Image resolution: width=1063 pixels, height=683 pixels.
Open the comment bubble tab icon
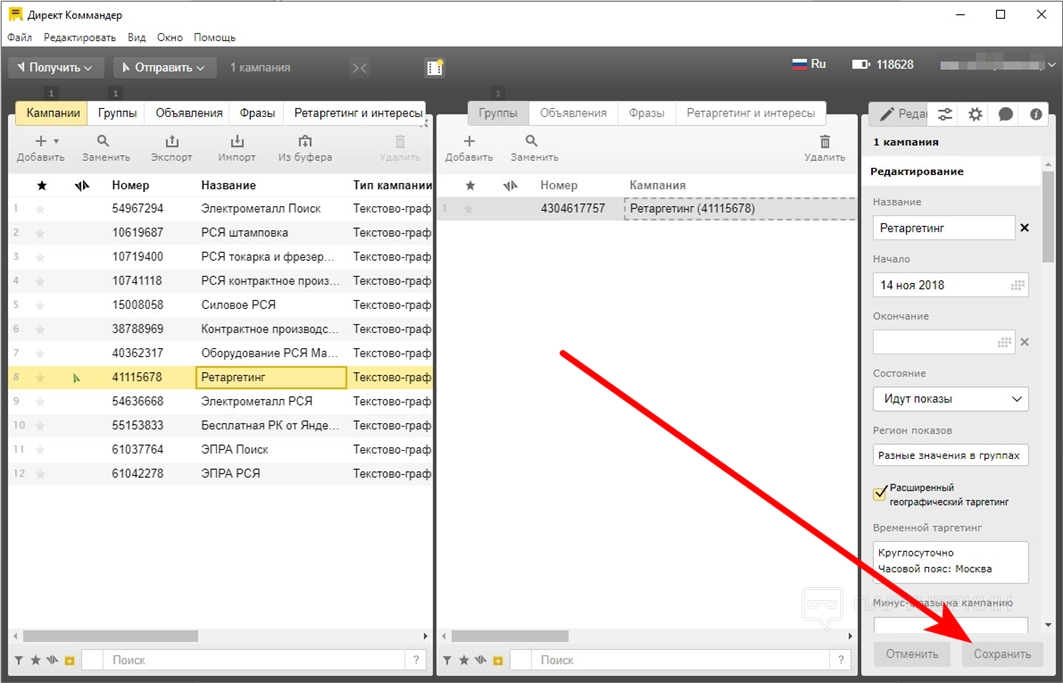1005,114
